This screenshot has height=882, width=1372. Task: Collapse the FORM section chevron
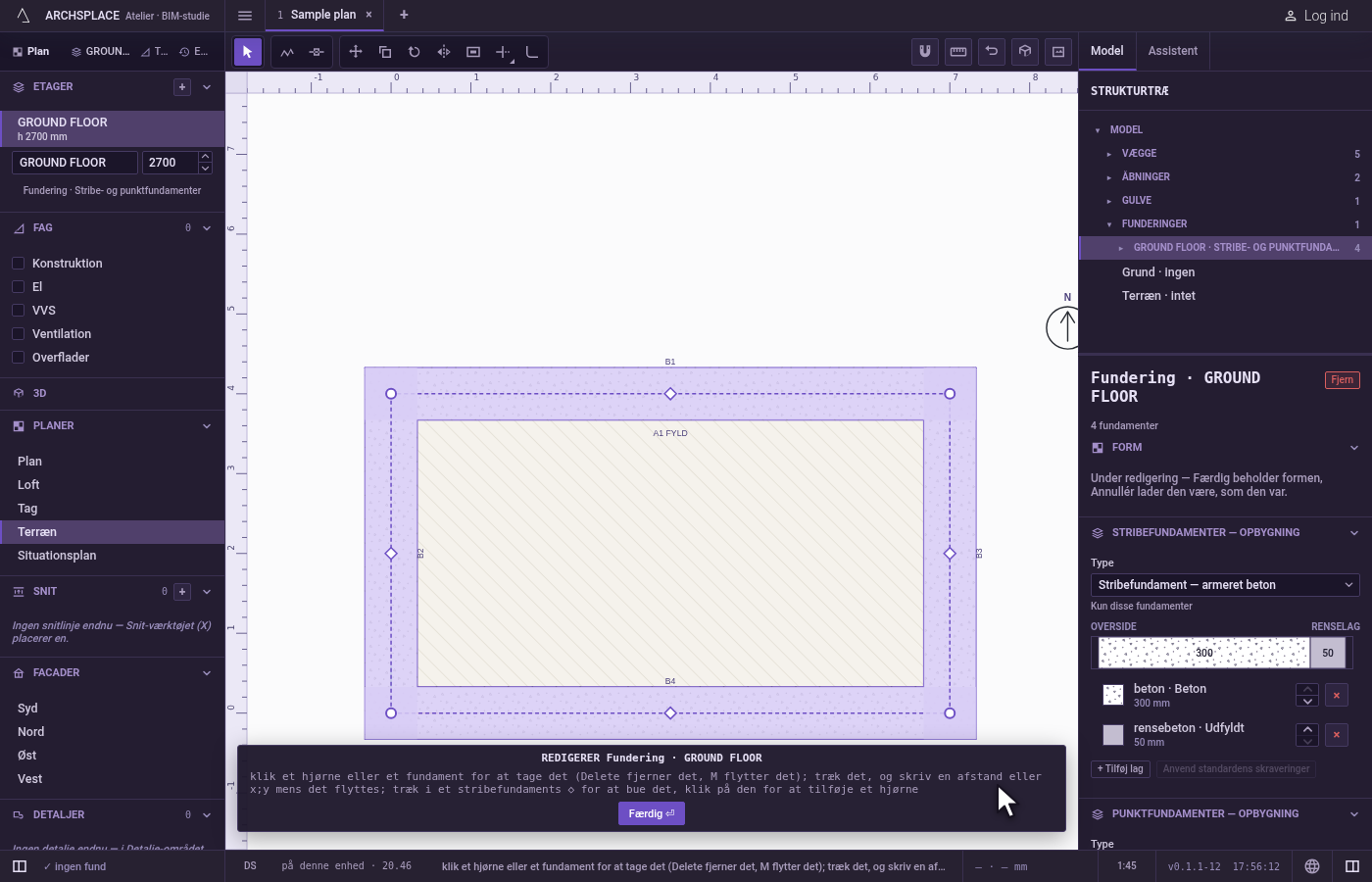pyautogui.click(x=1354, y=448)
